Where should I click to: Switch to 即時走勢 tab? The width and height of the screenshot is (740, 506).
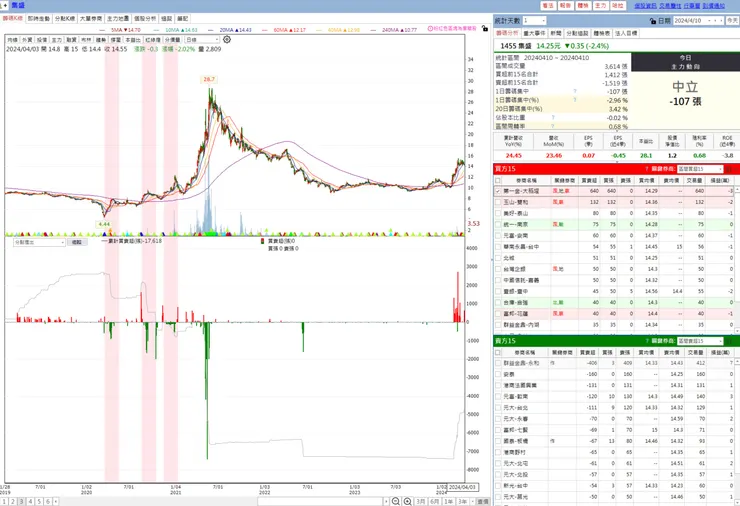[x=39, y=18]
